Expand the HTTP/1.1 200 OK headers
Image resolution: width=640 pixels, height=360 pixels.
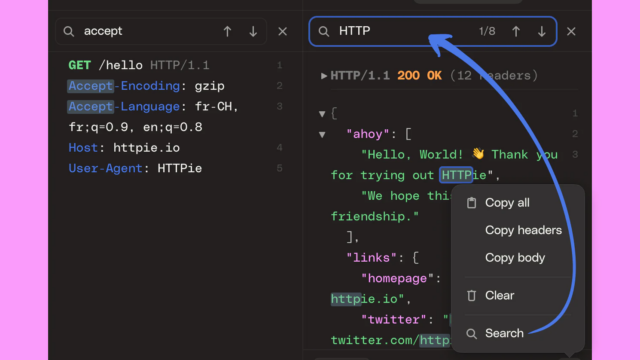click(x=324, y=76)
